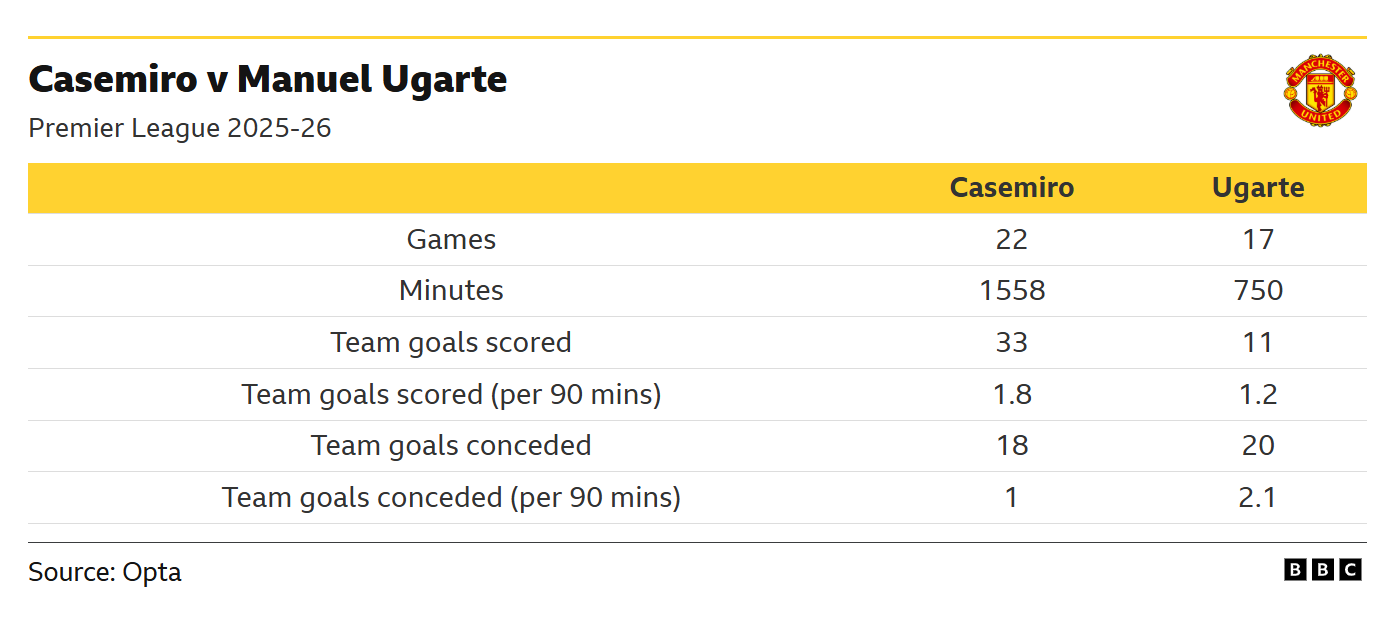Image resolution: width=1395 pixels, height=627 pixels.
Task: Click Casemiro's minutes value 1558
Action: [x=1011, y=291]
